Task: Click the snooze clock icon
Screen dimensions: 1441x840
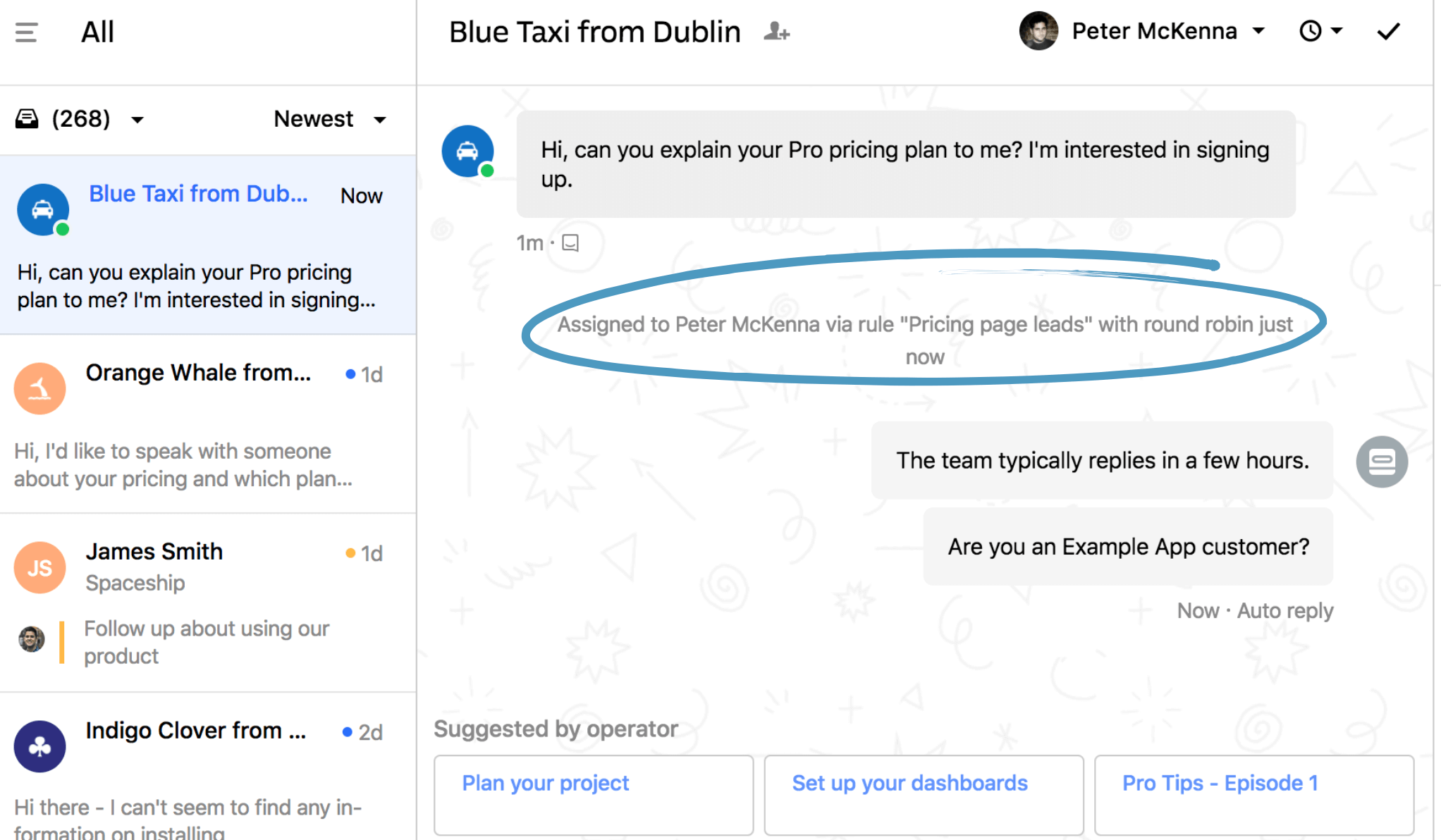Action: click(x=1311, y=31)
